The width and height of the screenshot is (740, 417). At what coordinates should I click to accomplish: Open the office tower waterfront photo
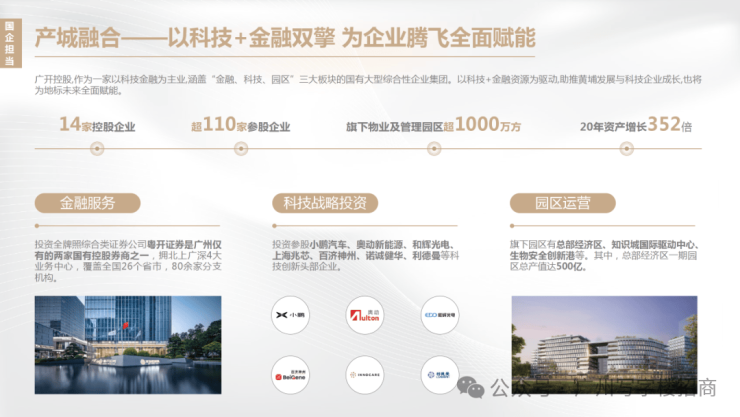tap(128, 345)
